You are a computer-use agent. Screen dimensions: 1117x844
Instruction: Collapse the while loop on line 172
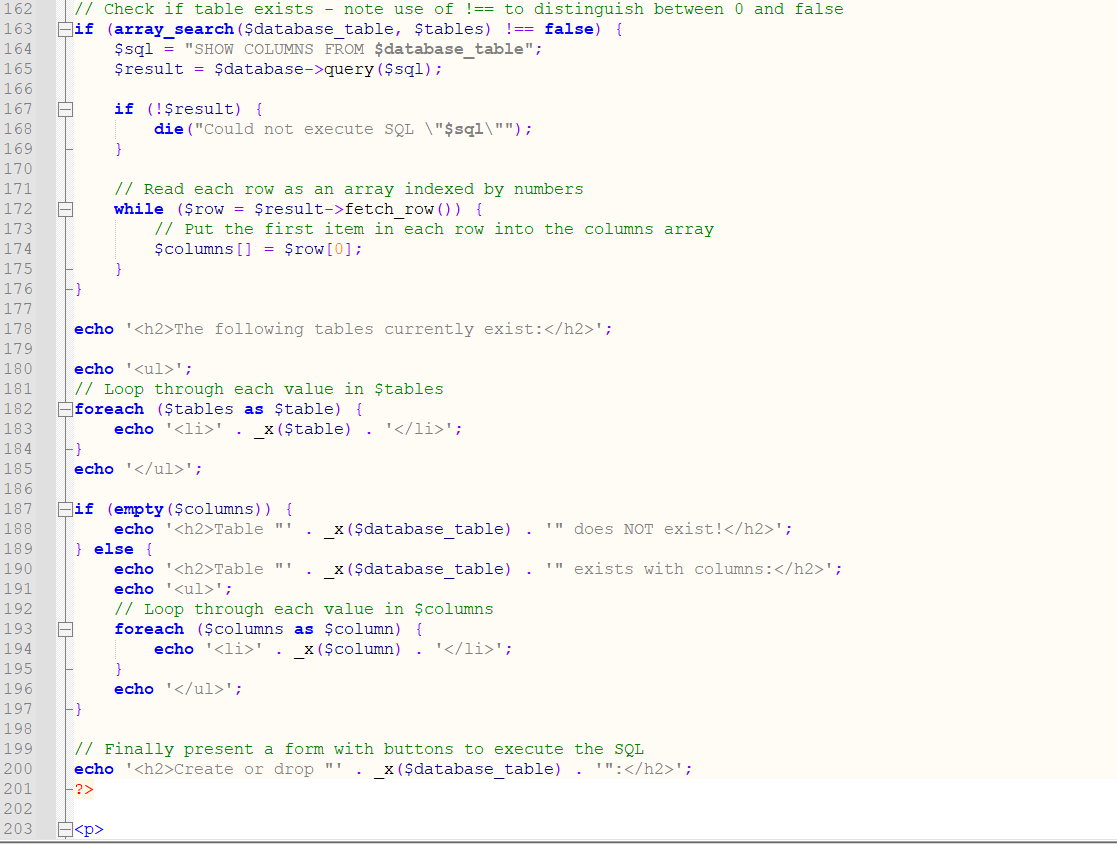(x=64, y=209)
